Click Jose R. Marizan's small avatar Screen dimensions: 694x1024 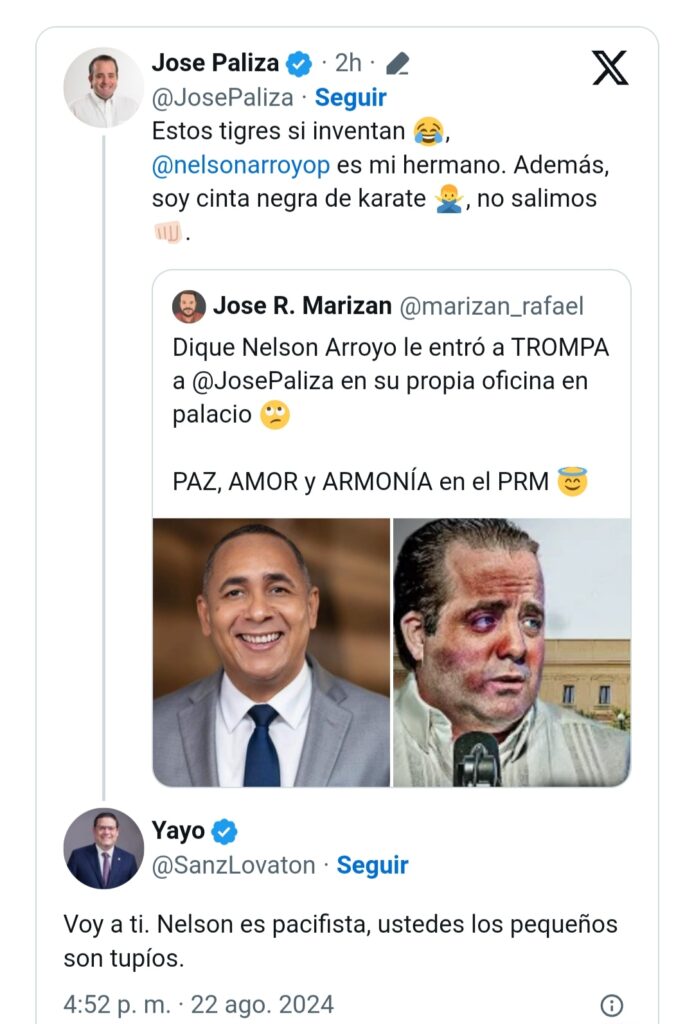coord(189,306)
